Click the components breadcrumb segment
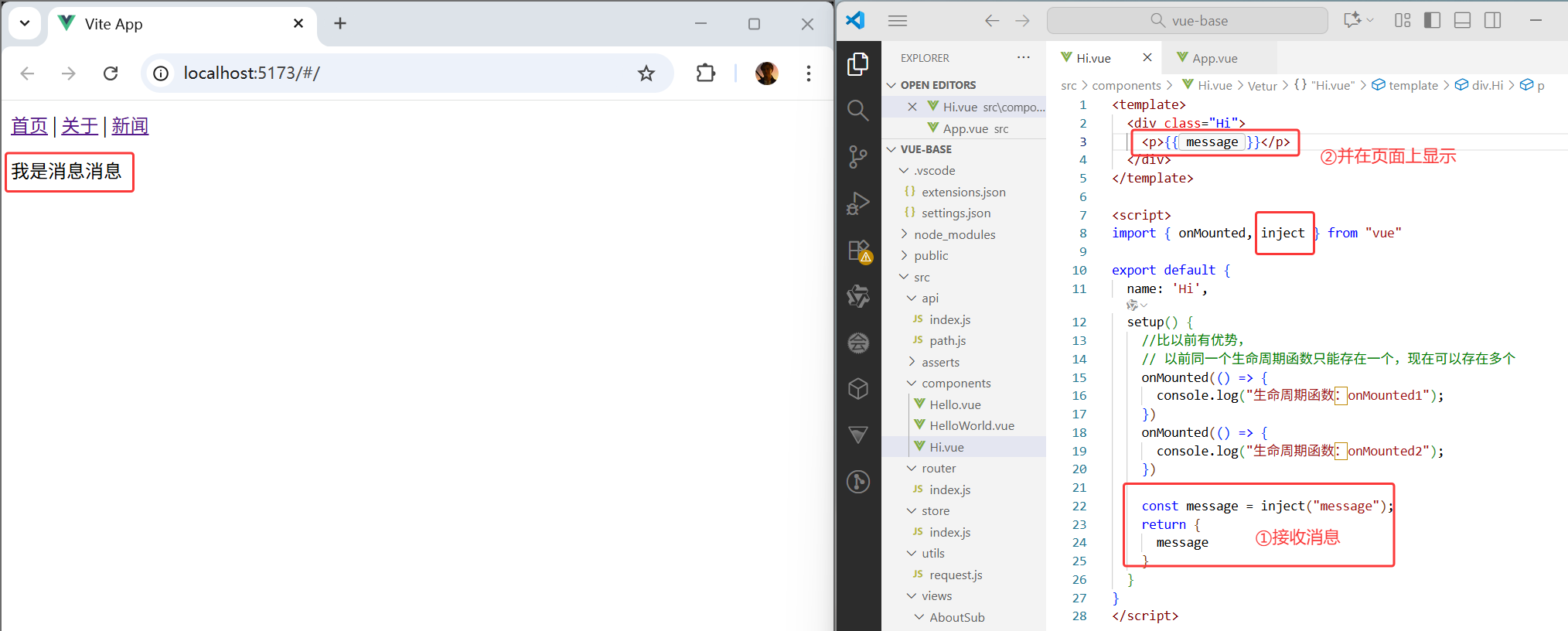Viewport: 1568px width, 631px height. 1127,86
